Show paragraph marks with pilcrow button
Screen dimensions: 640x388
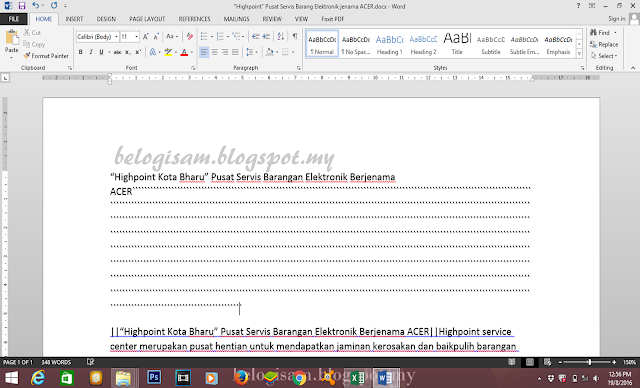(x=295, y=37)
